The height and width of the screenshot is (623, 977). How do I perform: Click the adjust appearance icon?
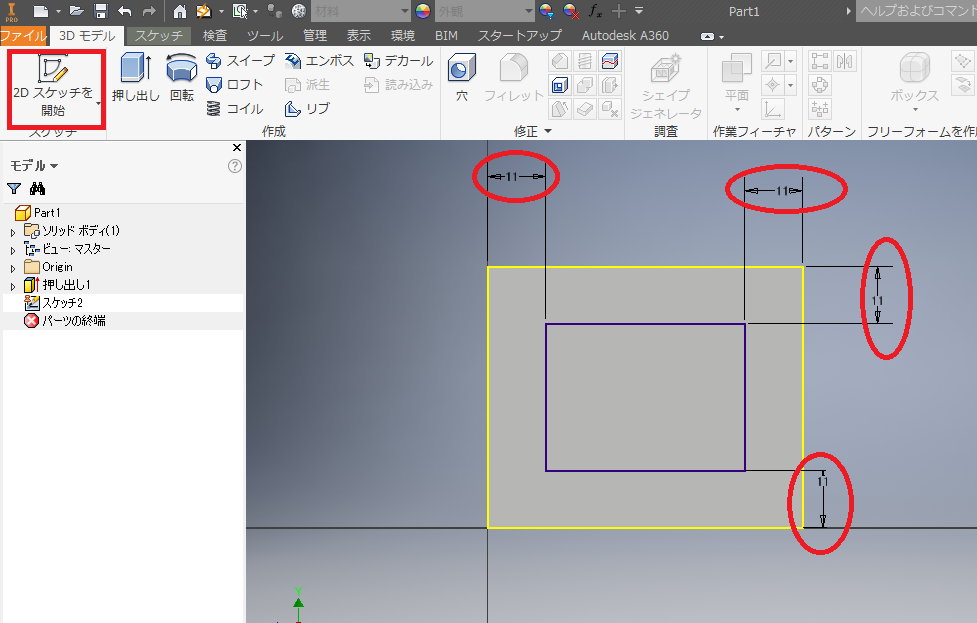[546, 11]
